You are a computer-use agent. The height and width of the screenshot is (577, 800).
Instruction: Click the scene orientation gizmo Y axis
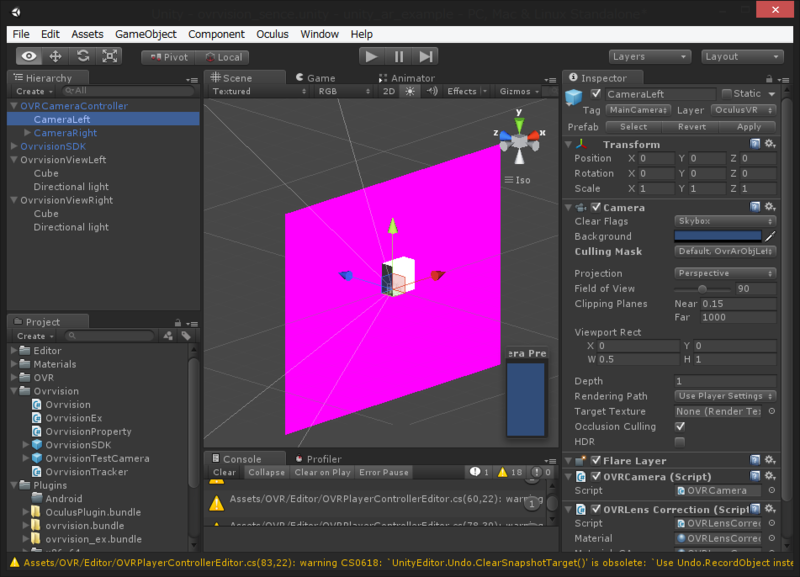[x=519, y=122]
